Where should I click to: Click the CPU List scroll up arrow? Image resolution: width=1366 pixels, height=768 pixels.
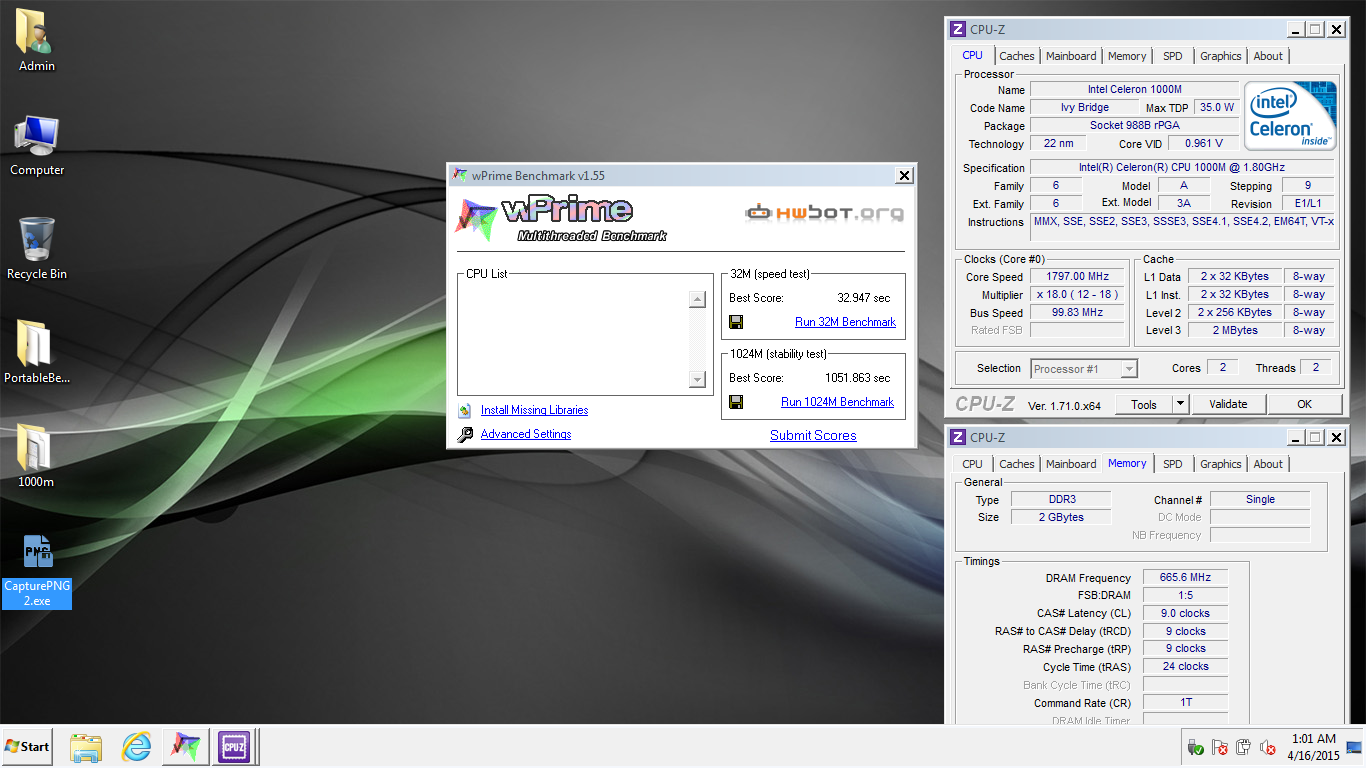coord(697,299)
